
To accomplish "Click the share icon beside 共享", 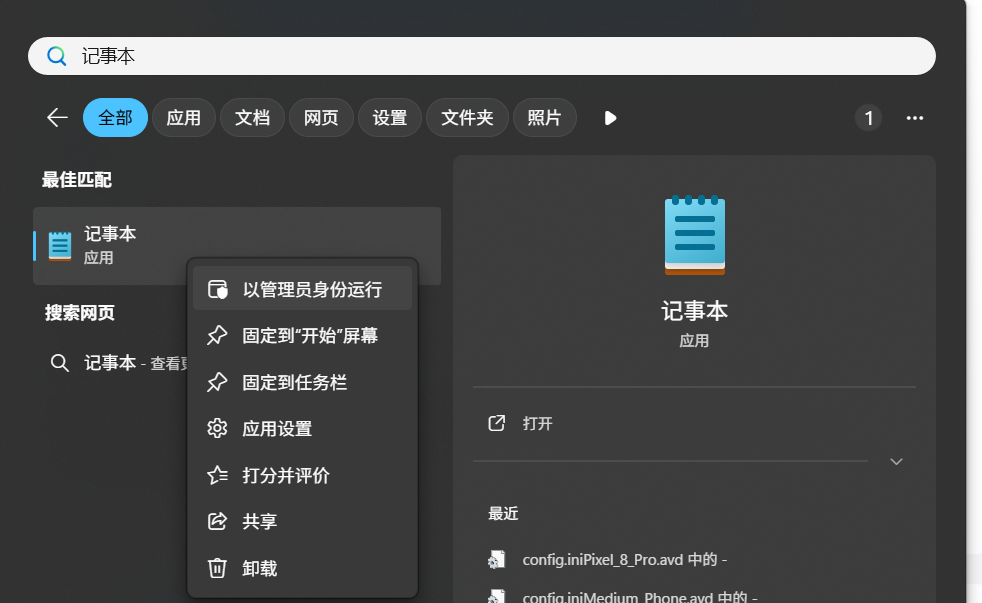I will (x=217, y=521).
